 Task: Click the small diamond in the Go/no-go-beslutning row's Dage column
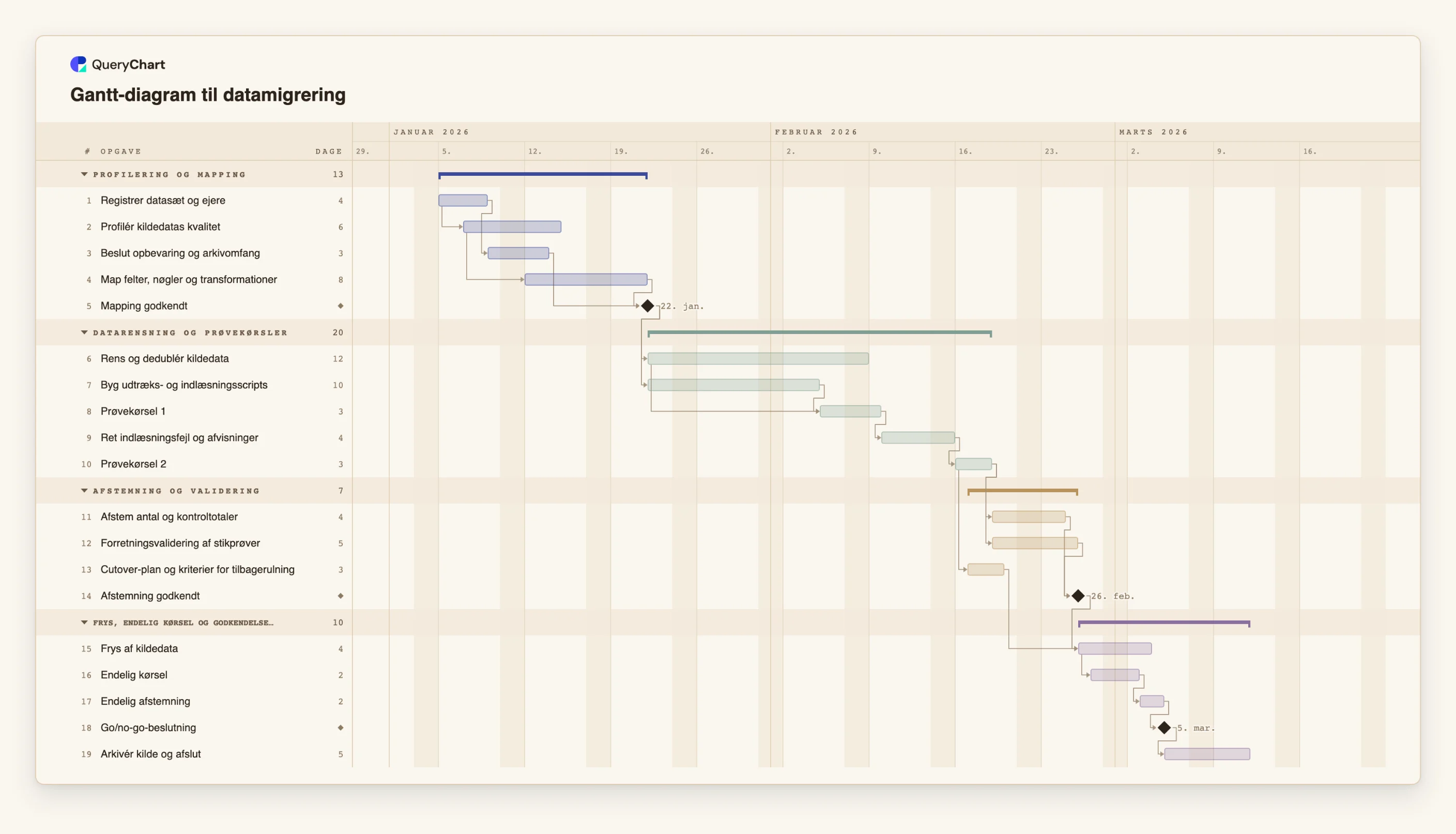coord(341,727)
